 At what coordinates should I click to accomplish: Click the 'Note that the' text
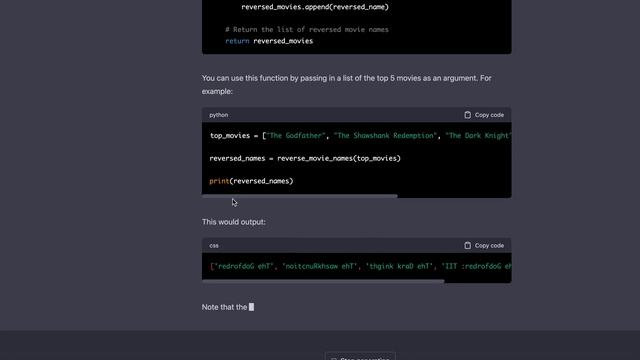click(x=224, y=307)
